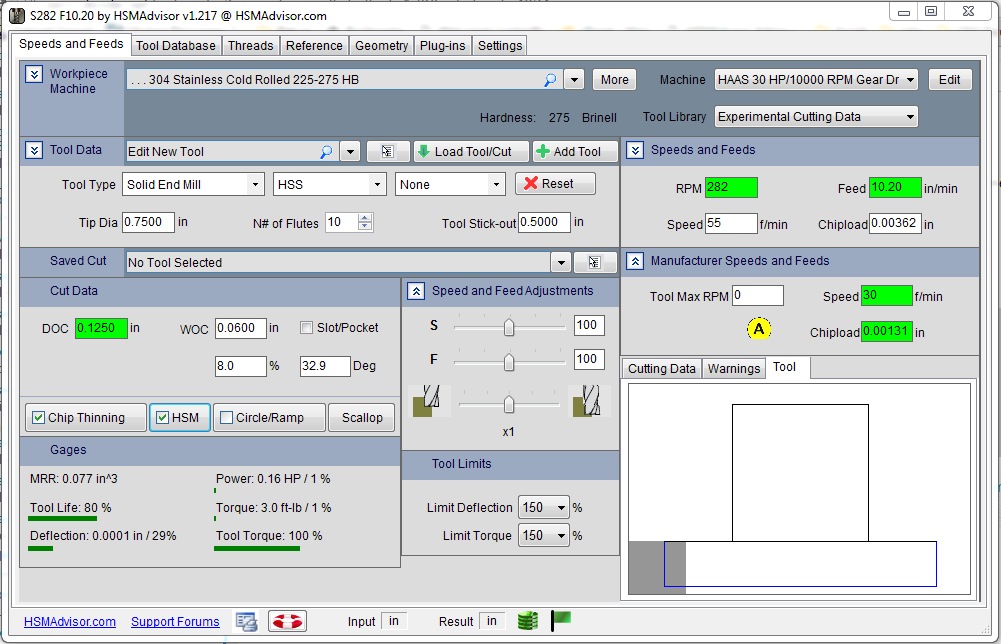Open the Support Forums link
Screen dimensions: 1001x644
tap(175, 622)
